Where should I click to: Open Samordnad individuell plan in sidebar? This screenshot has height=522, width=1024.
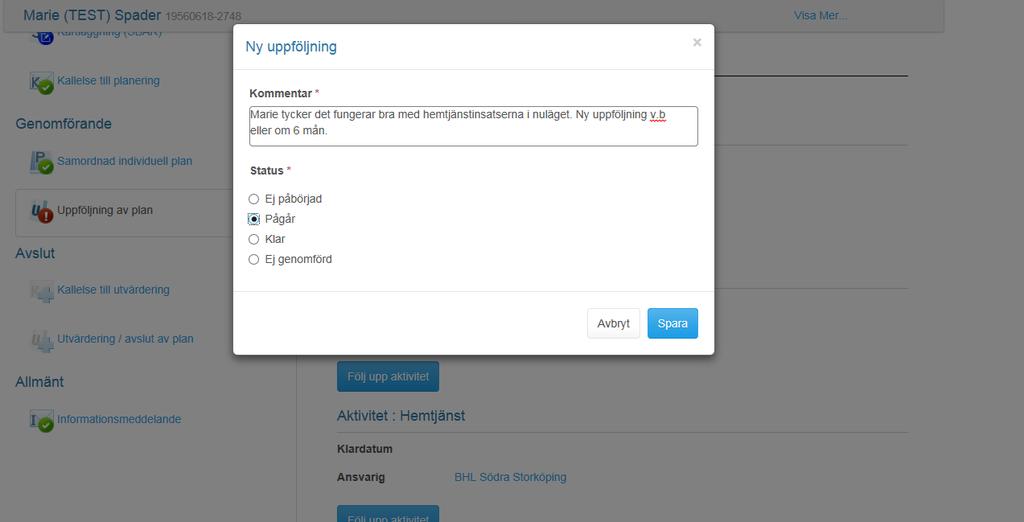(x=125, y=161)
